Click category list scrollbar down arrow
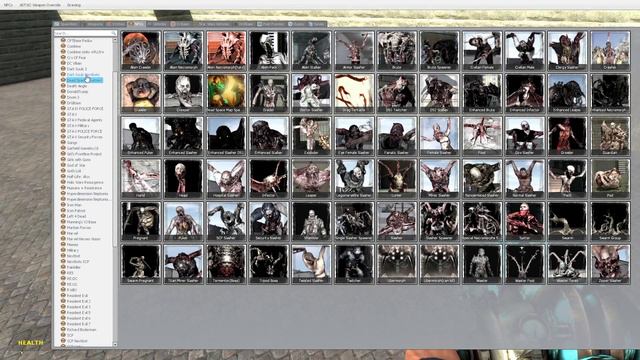Viewport: 640px width, 360px height. [115, 344]
